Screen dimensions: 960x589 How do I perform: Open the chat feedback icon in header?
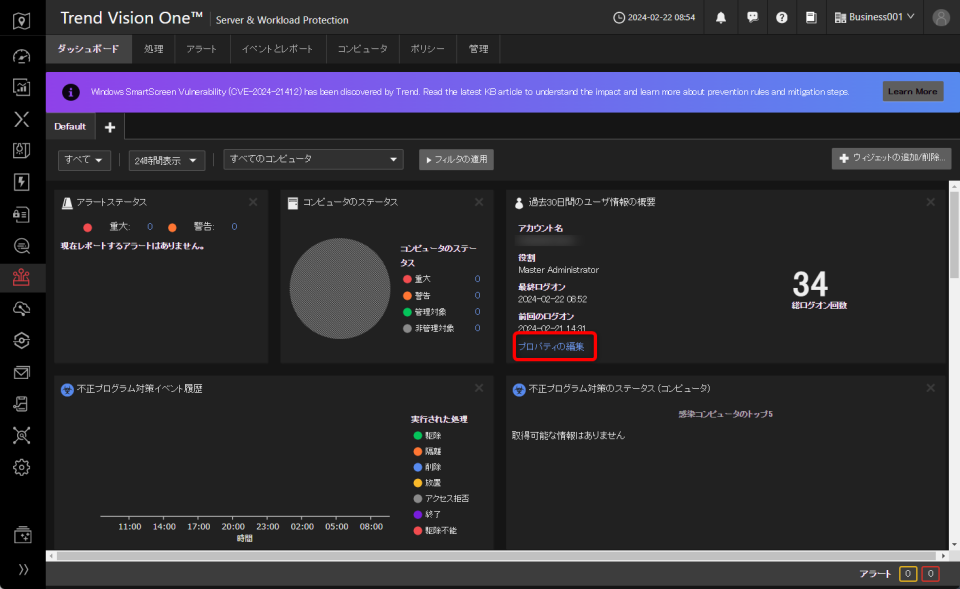(752, 18)
